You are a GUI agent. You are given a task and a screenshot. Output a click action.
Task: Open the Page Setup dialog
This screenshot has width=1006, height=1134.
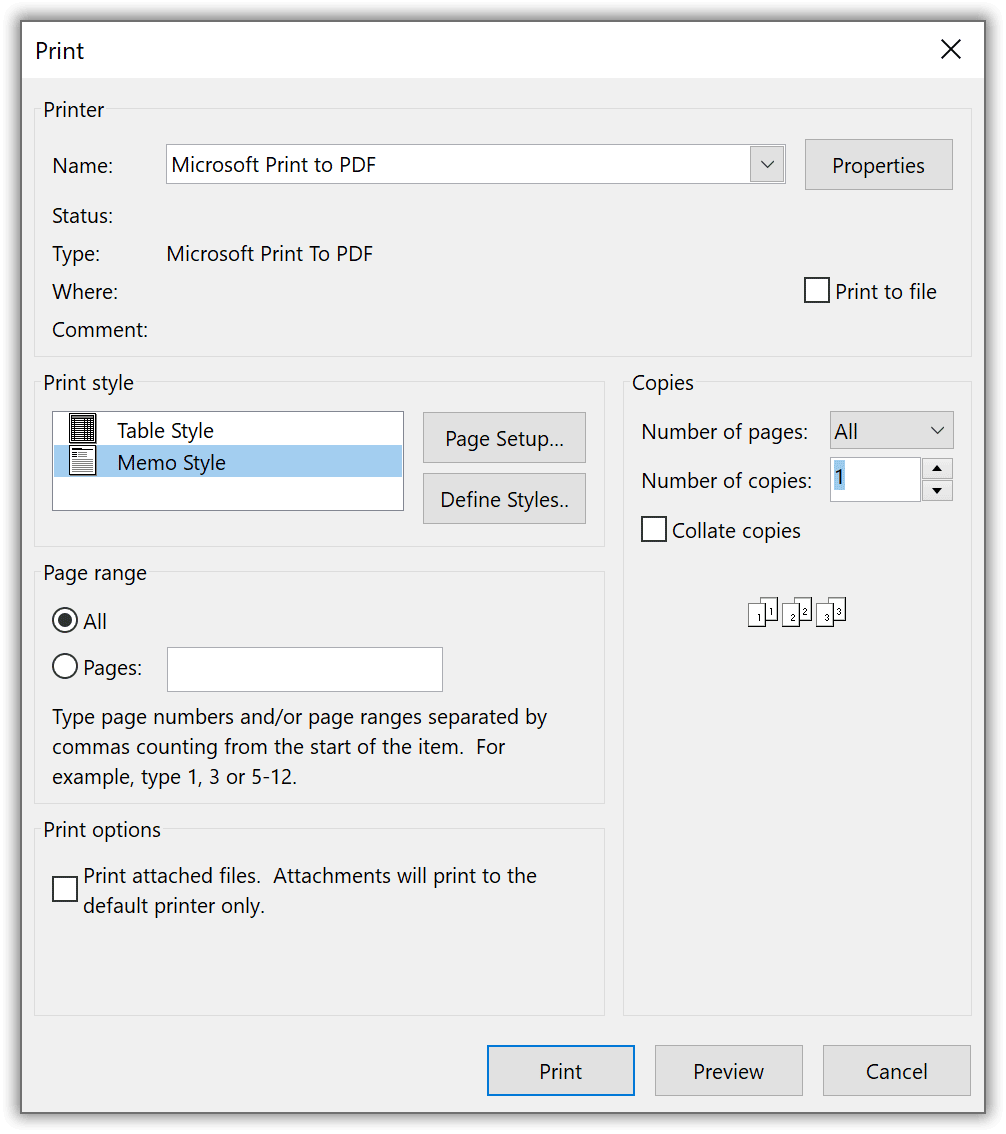504,437
